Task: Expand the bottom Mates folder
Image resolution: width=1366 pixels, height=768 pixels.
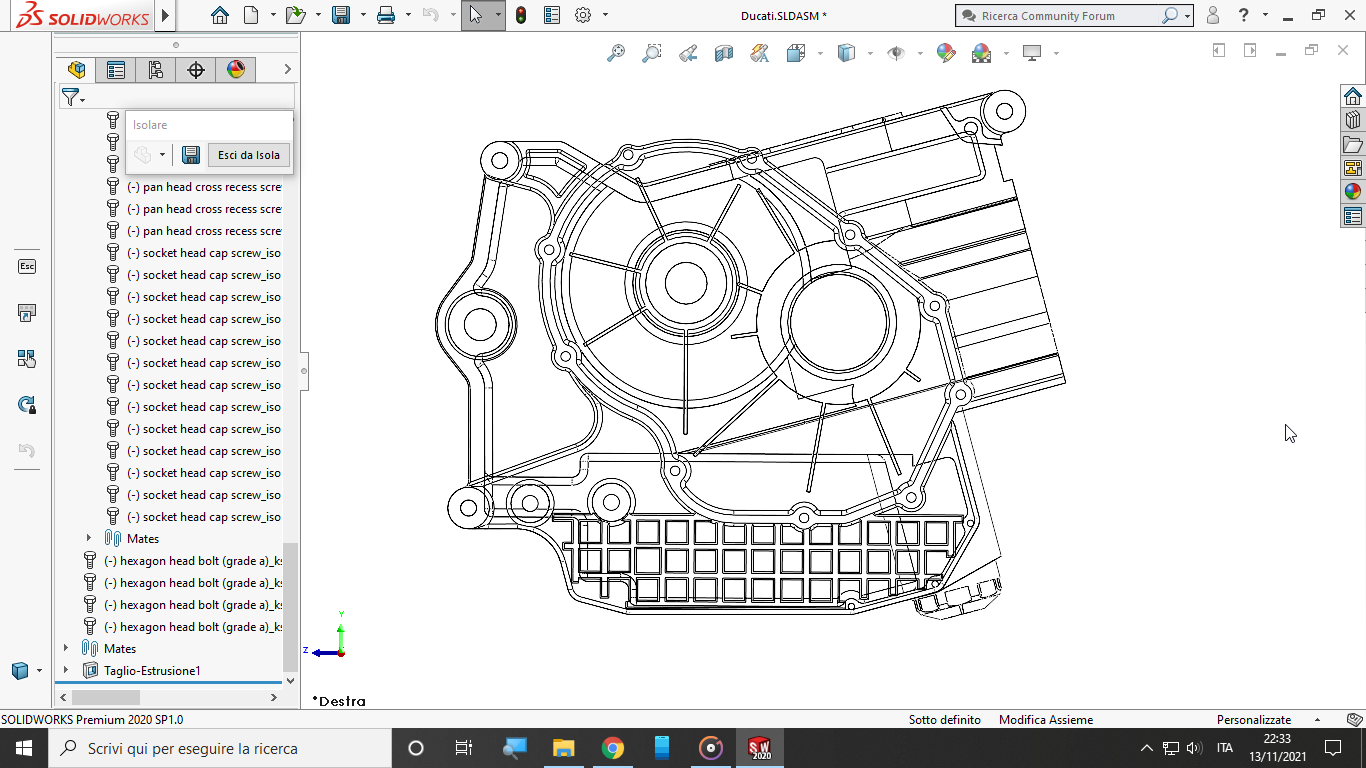Action: click(67, 649)
